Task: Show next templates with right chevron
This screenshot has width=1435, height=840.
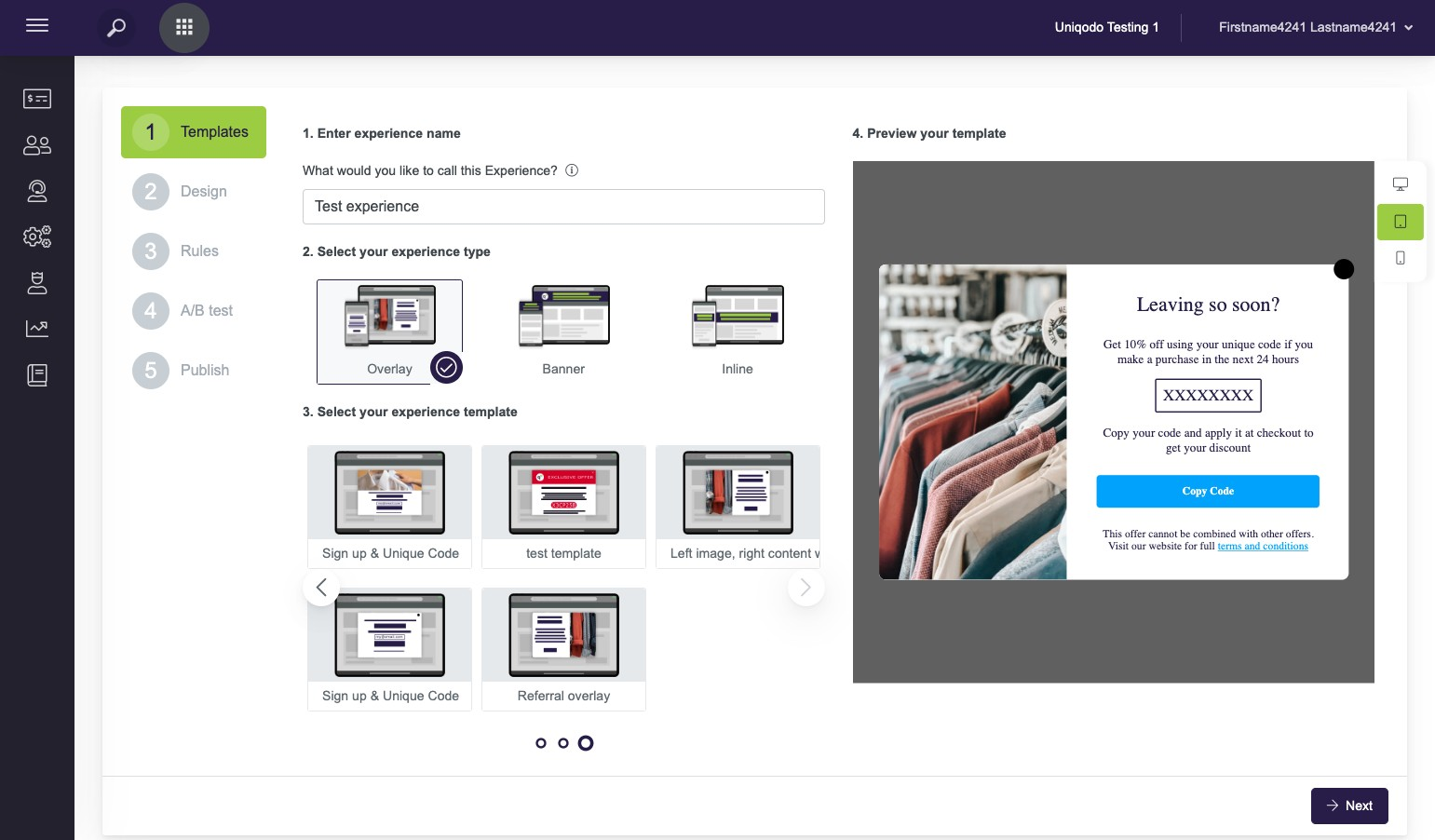Action: pyautogui.click(x=805, y=588)
